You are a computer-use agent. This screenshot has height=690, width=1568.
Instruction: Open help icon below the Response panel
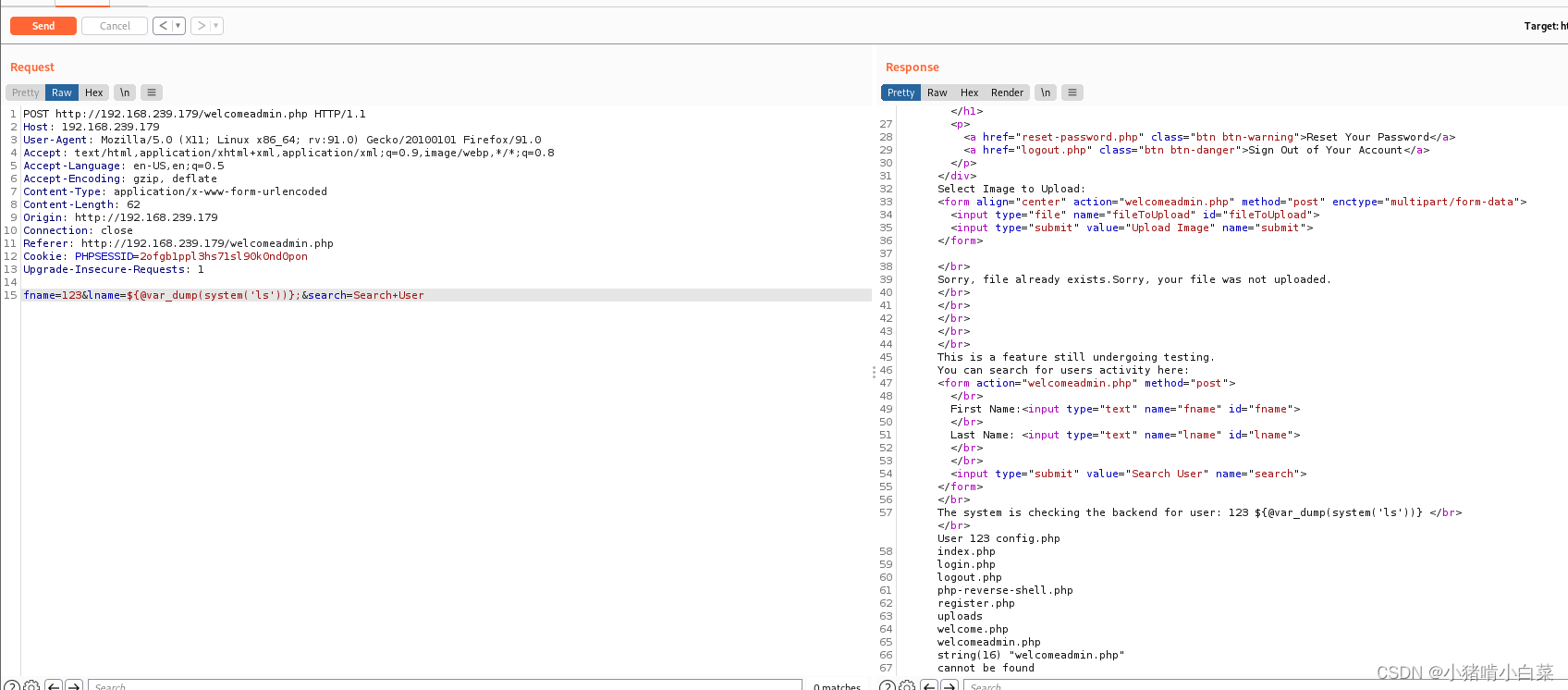(887, 686)
